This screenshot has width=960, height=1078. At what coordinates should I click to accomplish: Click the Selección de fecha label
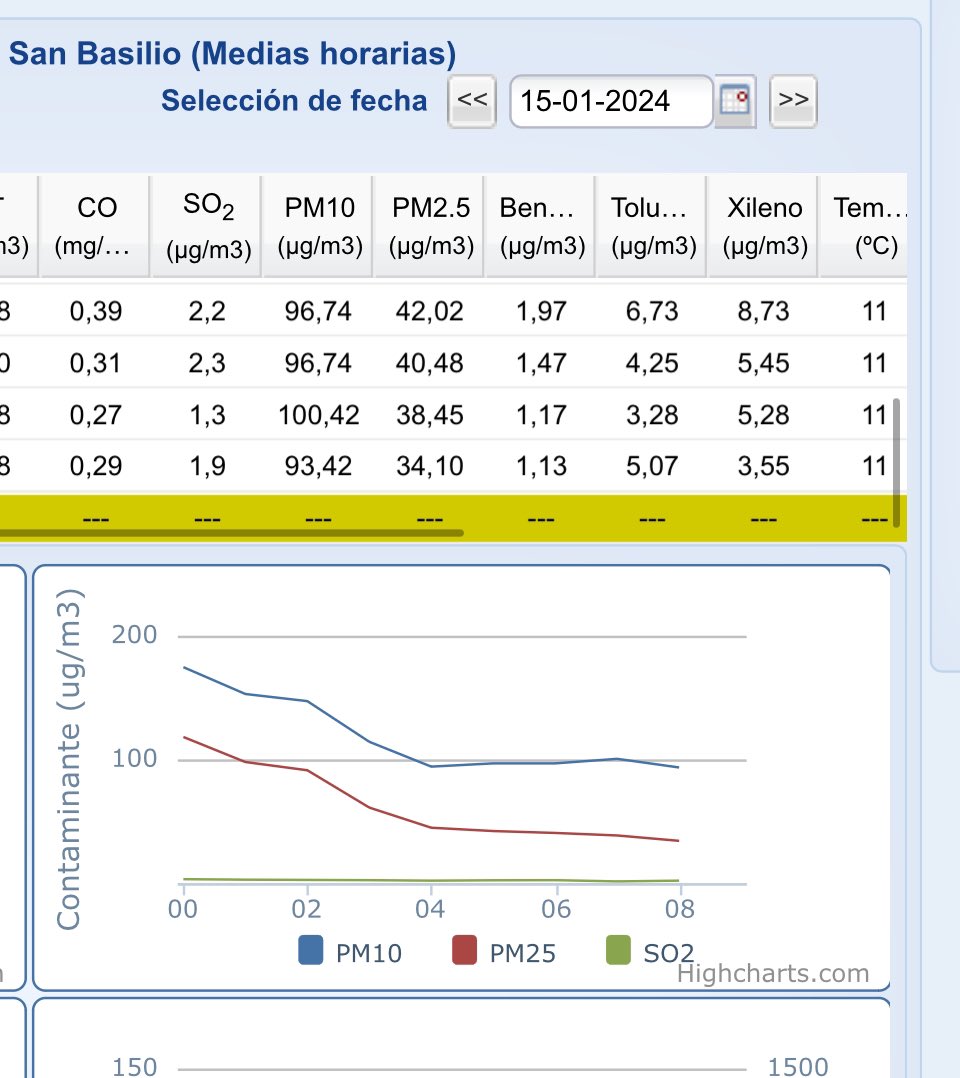[x=294, y=100]
